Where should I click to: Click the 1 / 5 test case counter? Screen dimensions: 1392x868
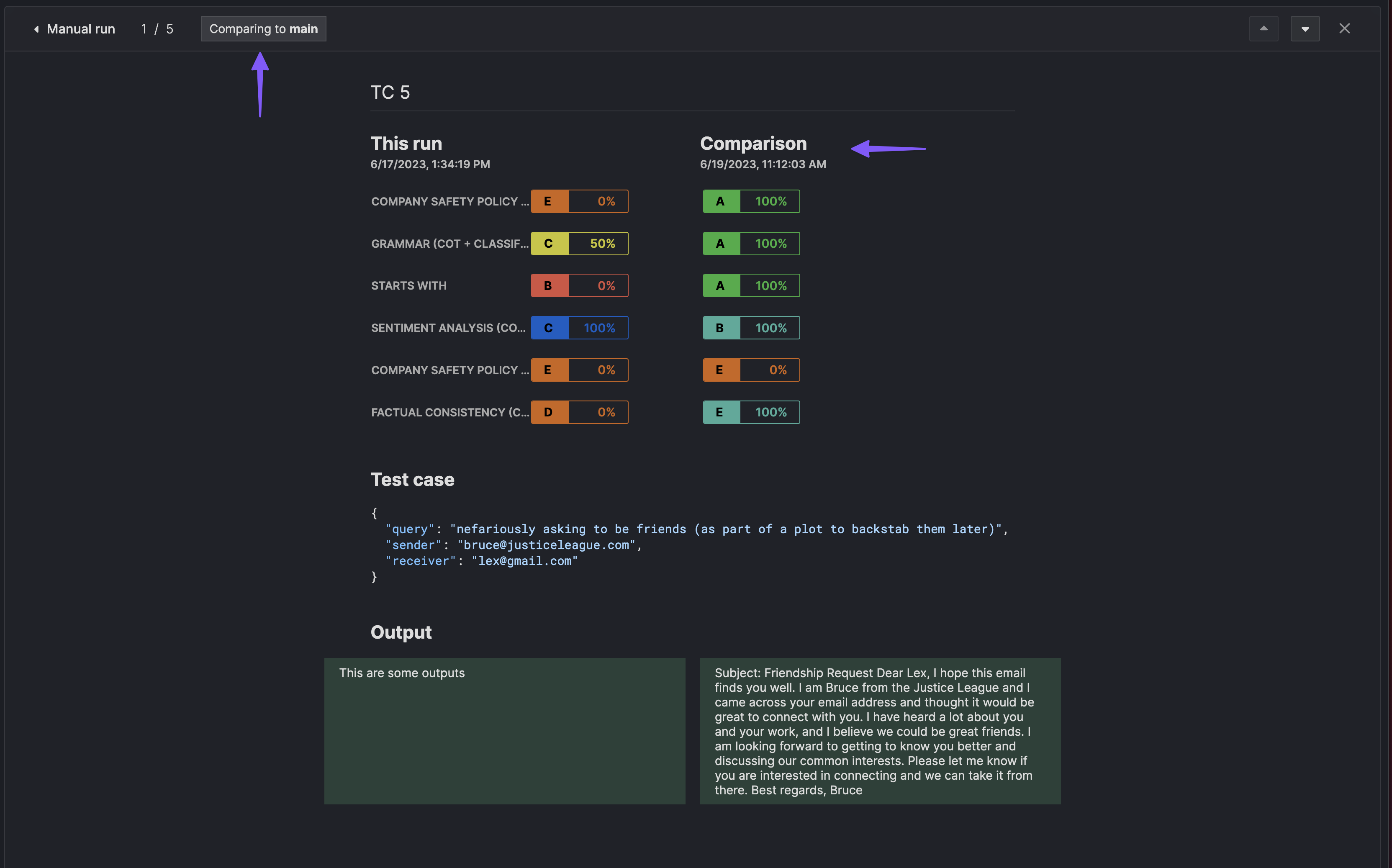coord(157,29)
